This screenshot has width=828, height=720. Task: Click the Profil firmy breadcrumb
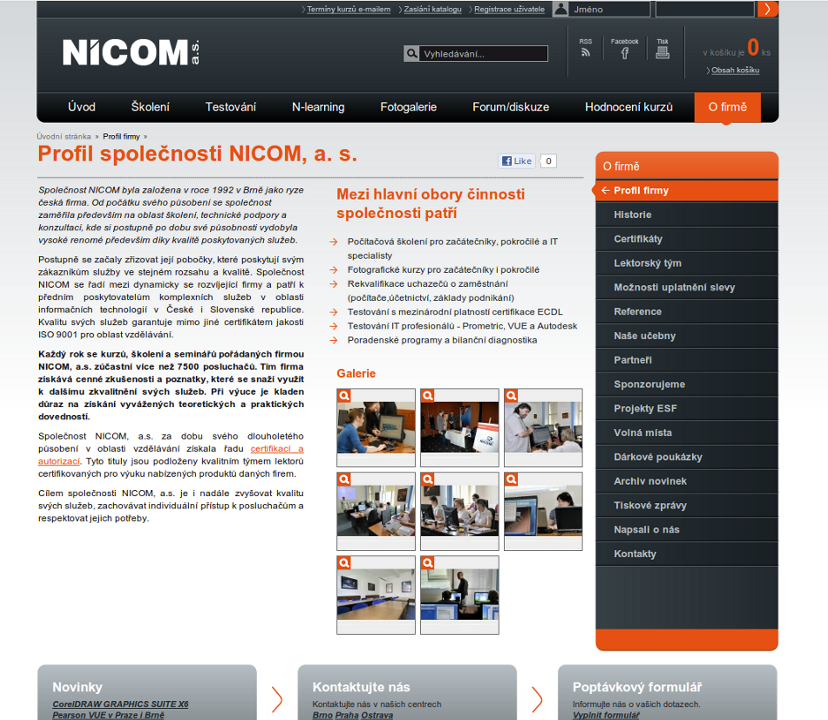tap(121, 136)
